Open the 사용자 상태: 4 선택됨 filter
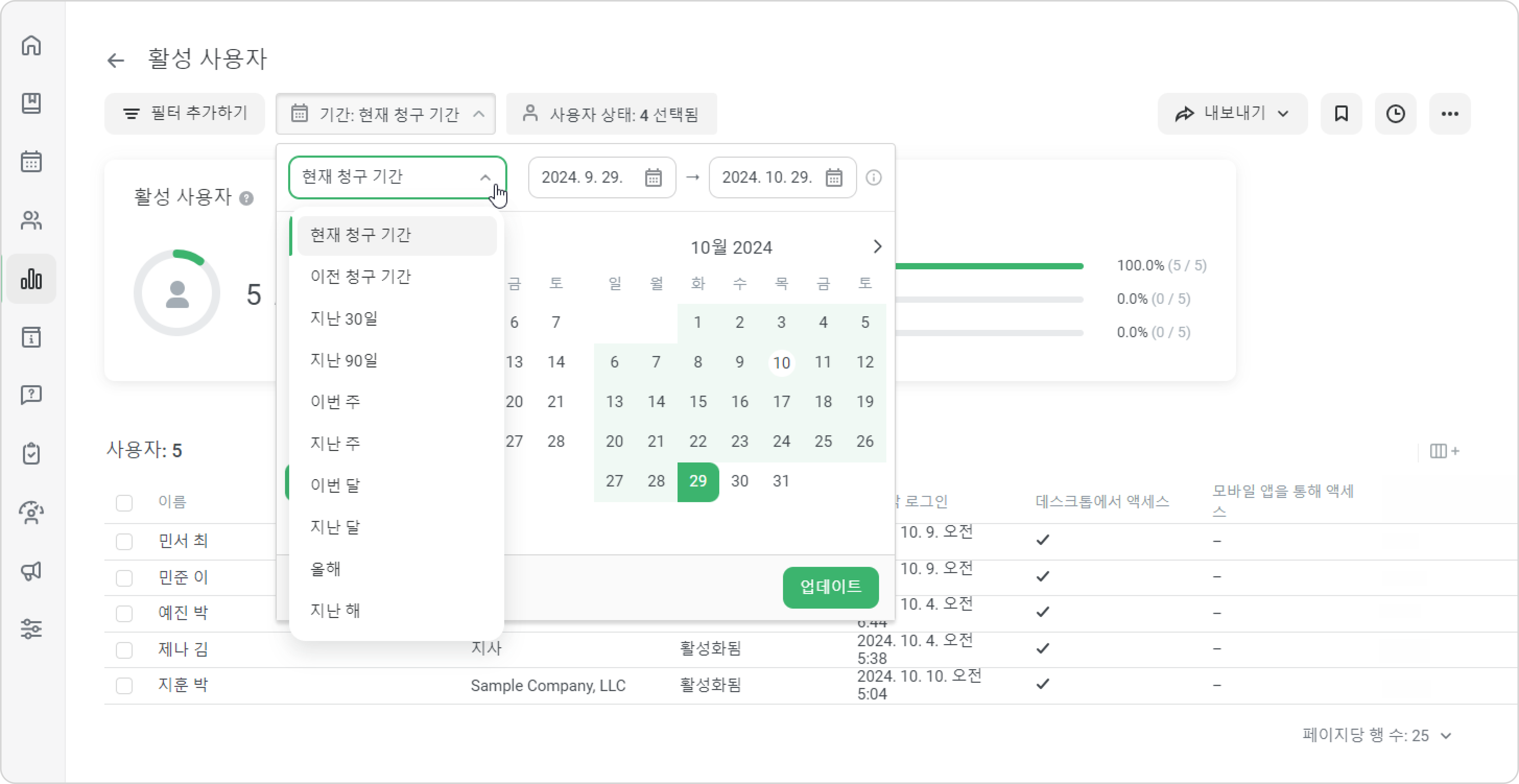Viewport: 1519px width, 784px height. point(612,114)
